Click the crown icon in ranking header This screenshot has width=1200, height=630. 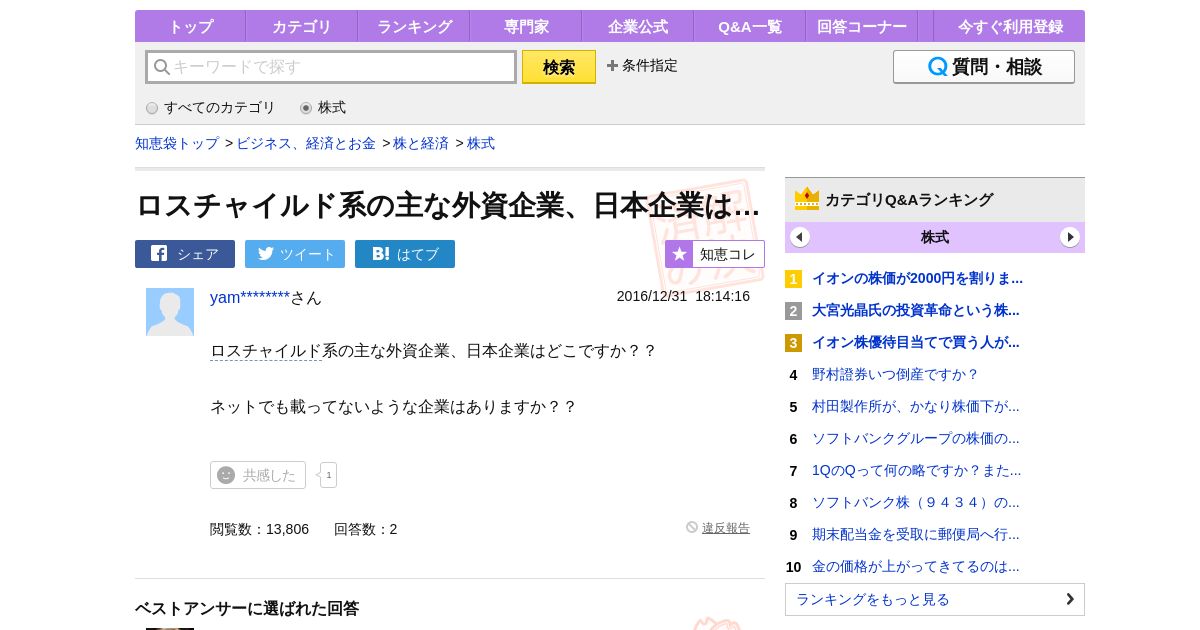(807, 199)
